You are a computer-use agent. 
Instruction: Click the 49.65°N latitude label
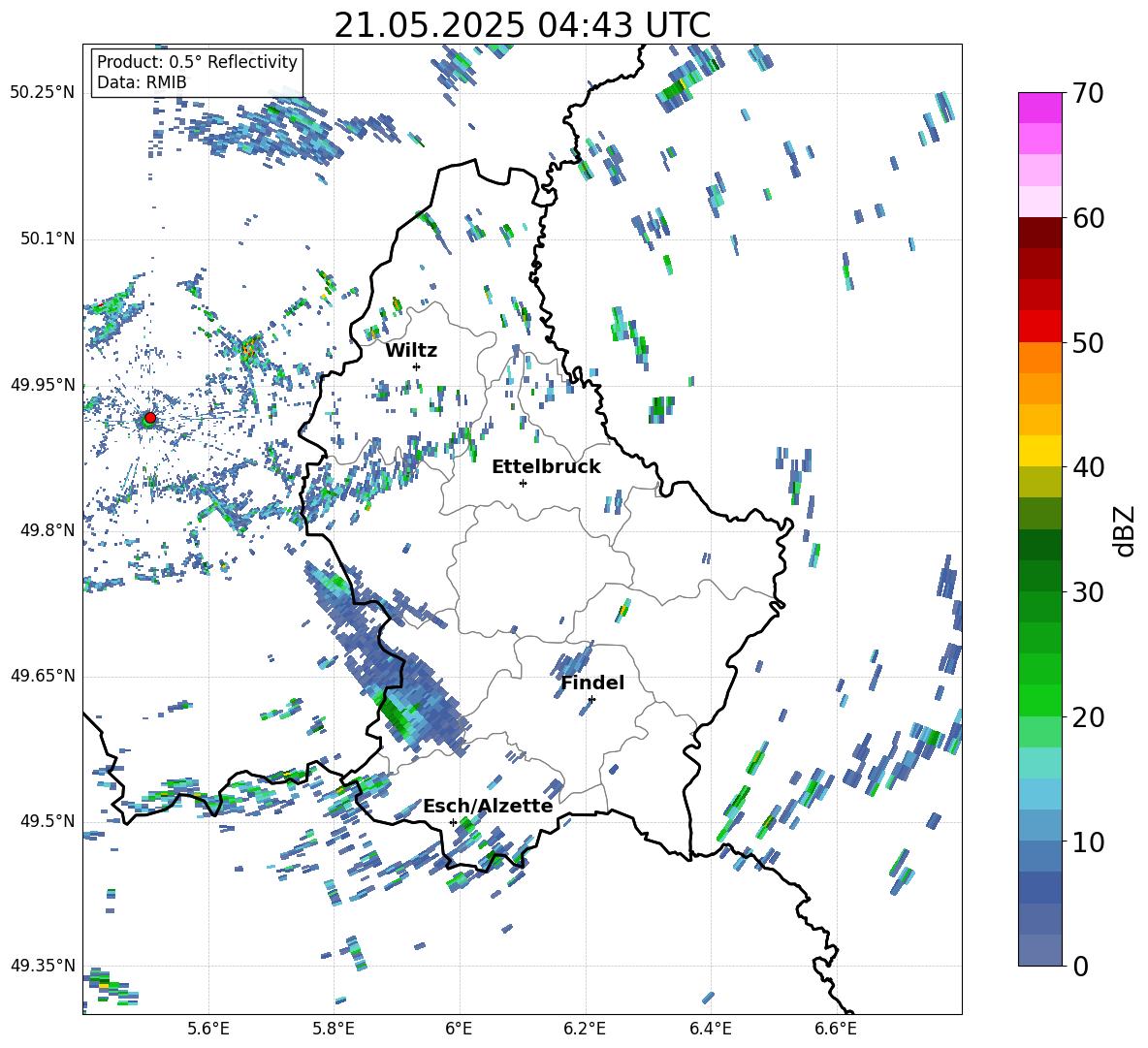click(43, 676)
